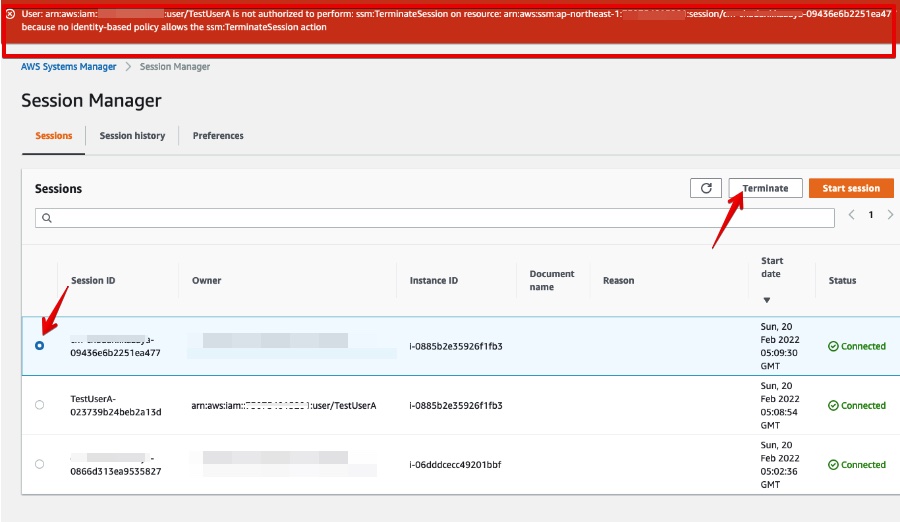
Task: Open the Session history tab
Action: pos(132,136)
